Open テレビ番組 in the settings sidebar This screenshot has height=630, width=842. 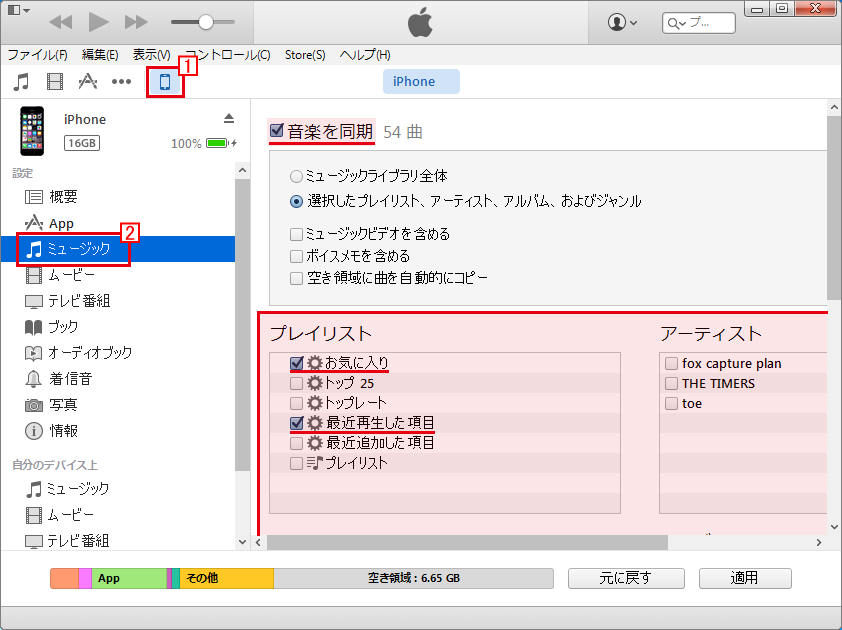coord(118,301)
